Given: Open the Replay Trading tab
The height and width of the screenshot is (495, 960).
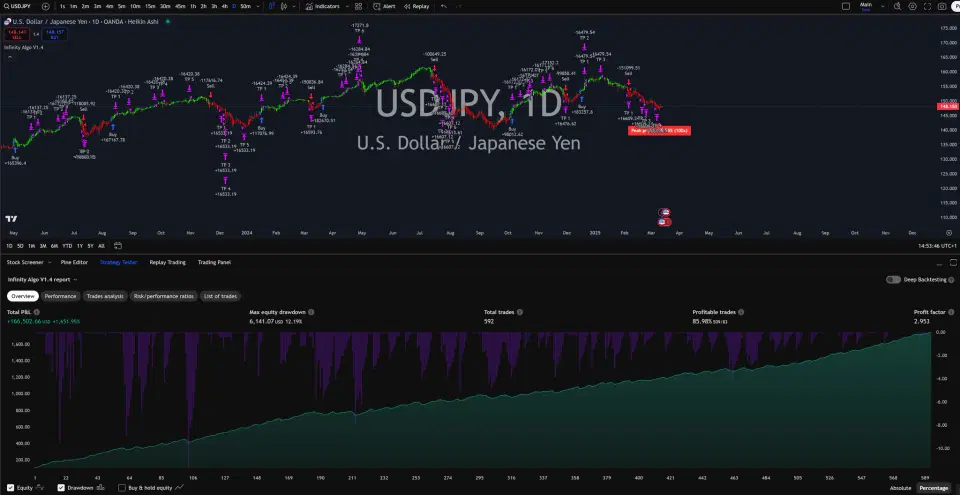Looking at the screenshot, I should pyautogui.click(x=167, y=262).
